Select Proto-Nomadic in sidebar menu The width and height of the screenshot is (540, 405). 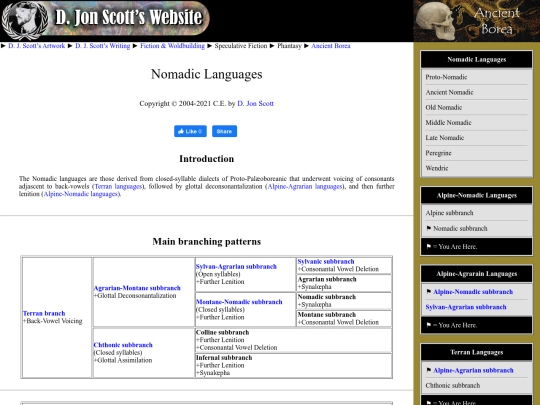click(x=477, y=77)
